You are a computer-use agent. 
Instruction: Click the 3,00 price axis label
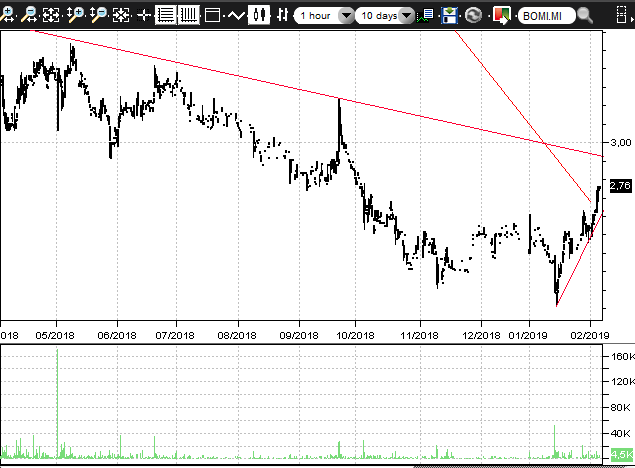pyautogui.click(x=621, y=143)
